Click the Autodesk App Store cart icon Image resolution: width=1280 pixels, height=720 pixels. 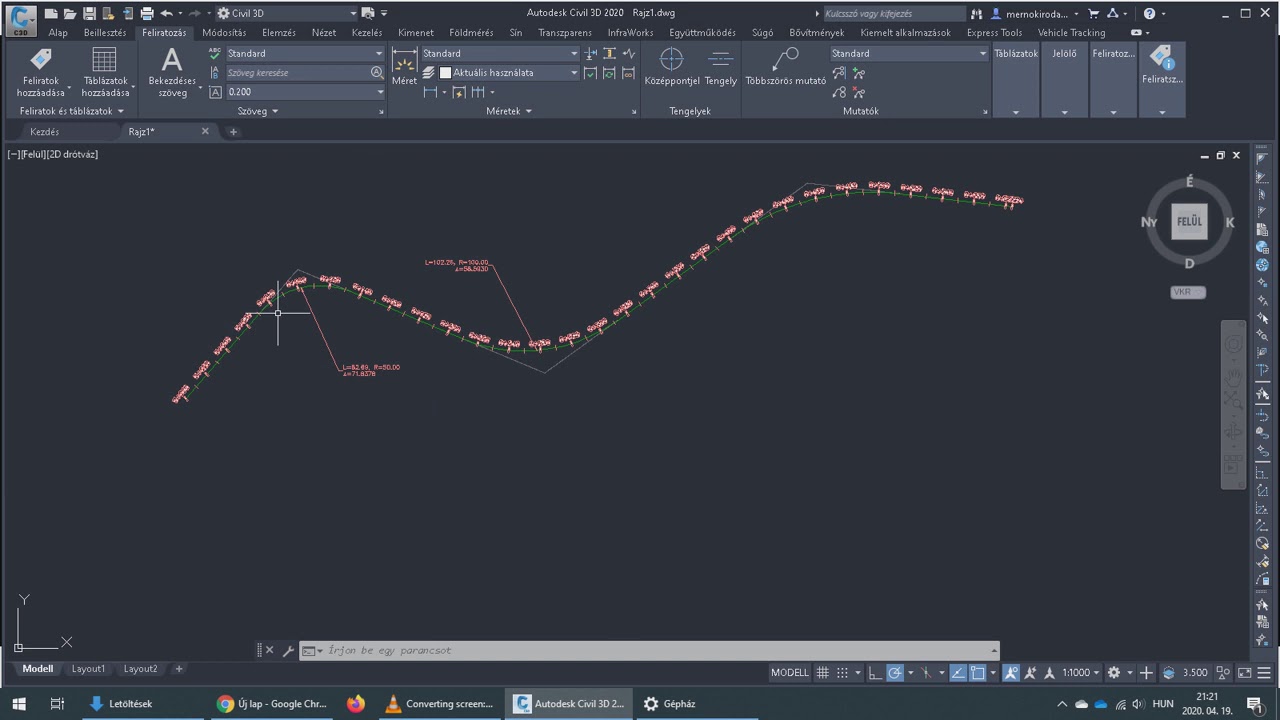[1093, 14]
